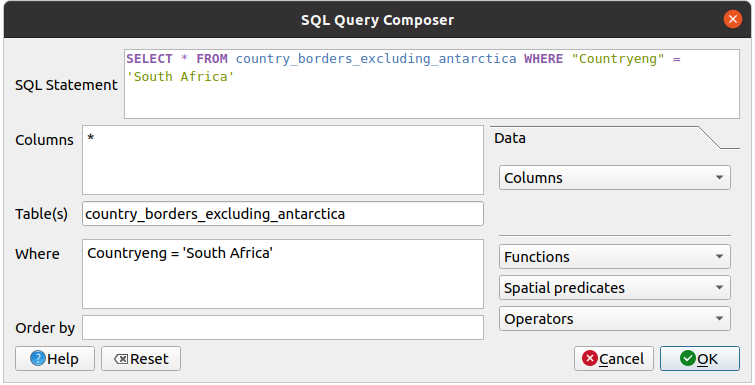
Task: Click in the SQL Statement editor
Action: pos(432,84)
